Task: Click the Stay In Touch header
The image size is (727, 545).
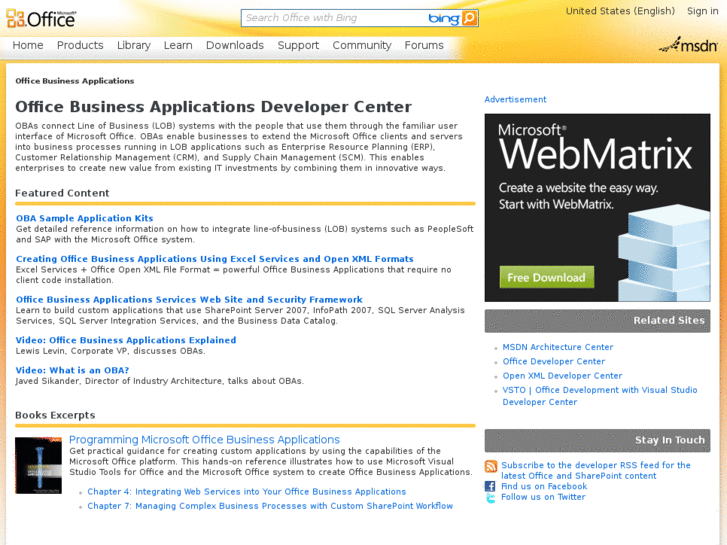Action: click(597, 440)
